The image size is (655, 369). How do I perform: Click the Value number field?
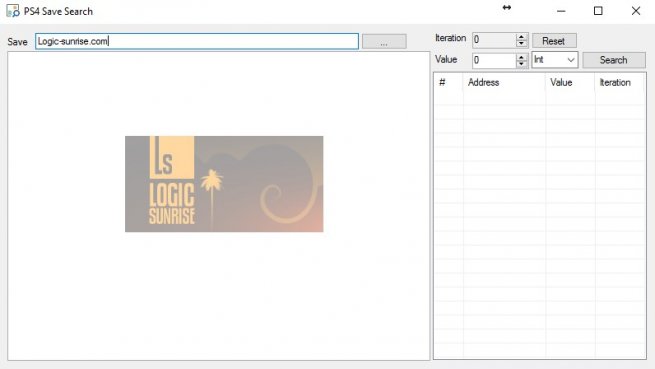click(x=494, y=60)
